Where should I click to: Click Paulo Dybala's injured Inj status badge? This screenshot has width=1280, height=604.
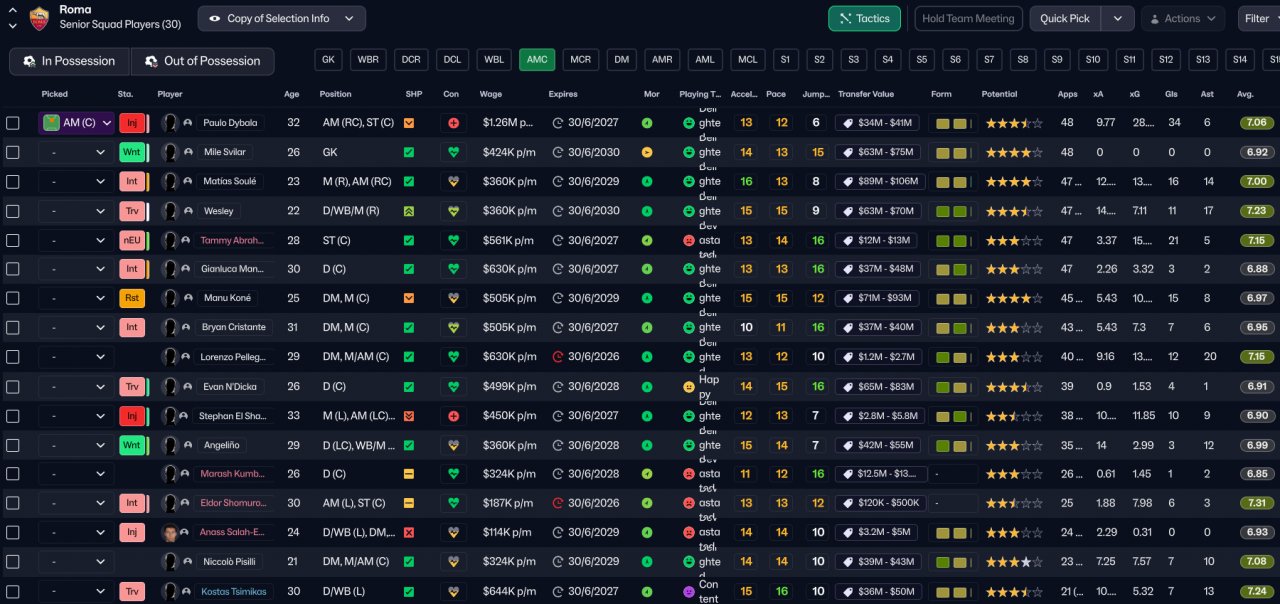pyautogui.click(x=131, y=123)
